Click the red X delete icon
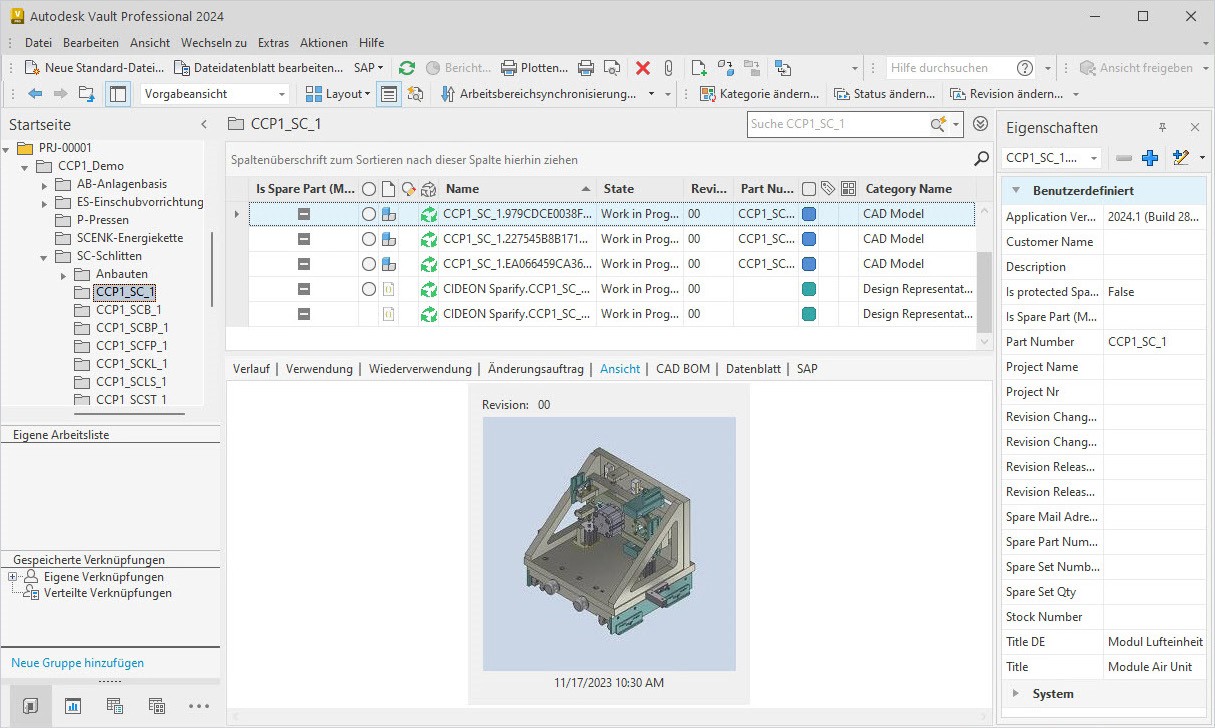The width and height of the screenshot is (1215, 728). click(643, 68)
